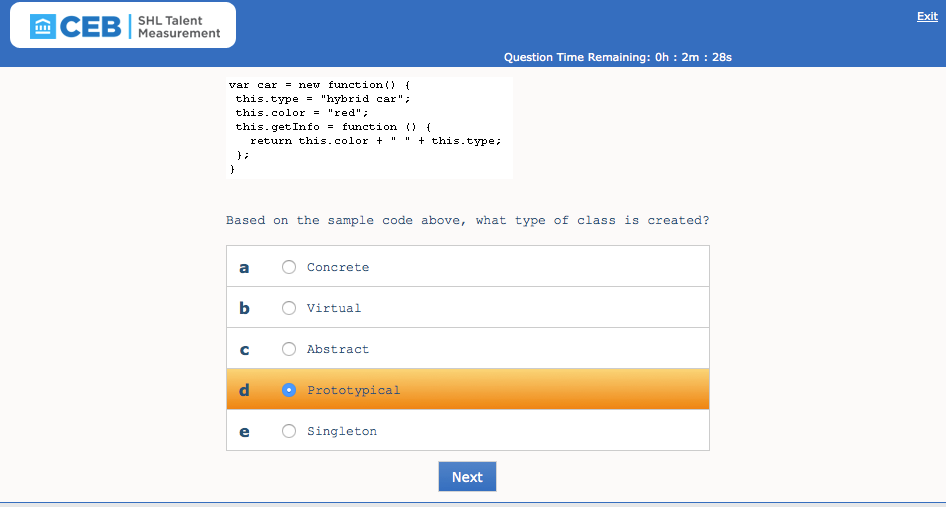Click the Concrete answer label
Viewport: 946px width, 507px height.
click(338, 267)
